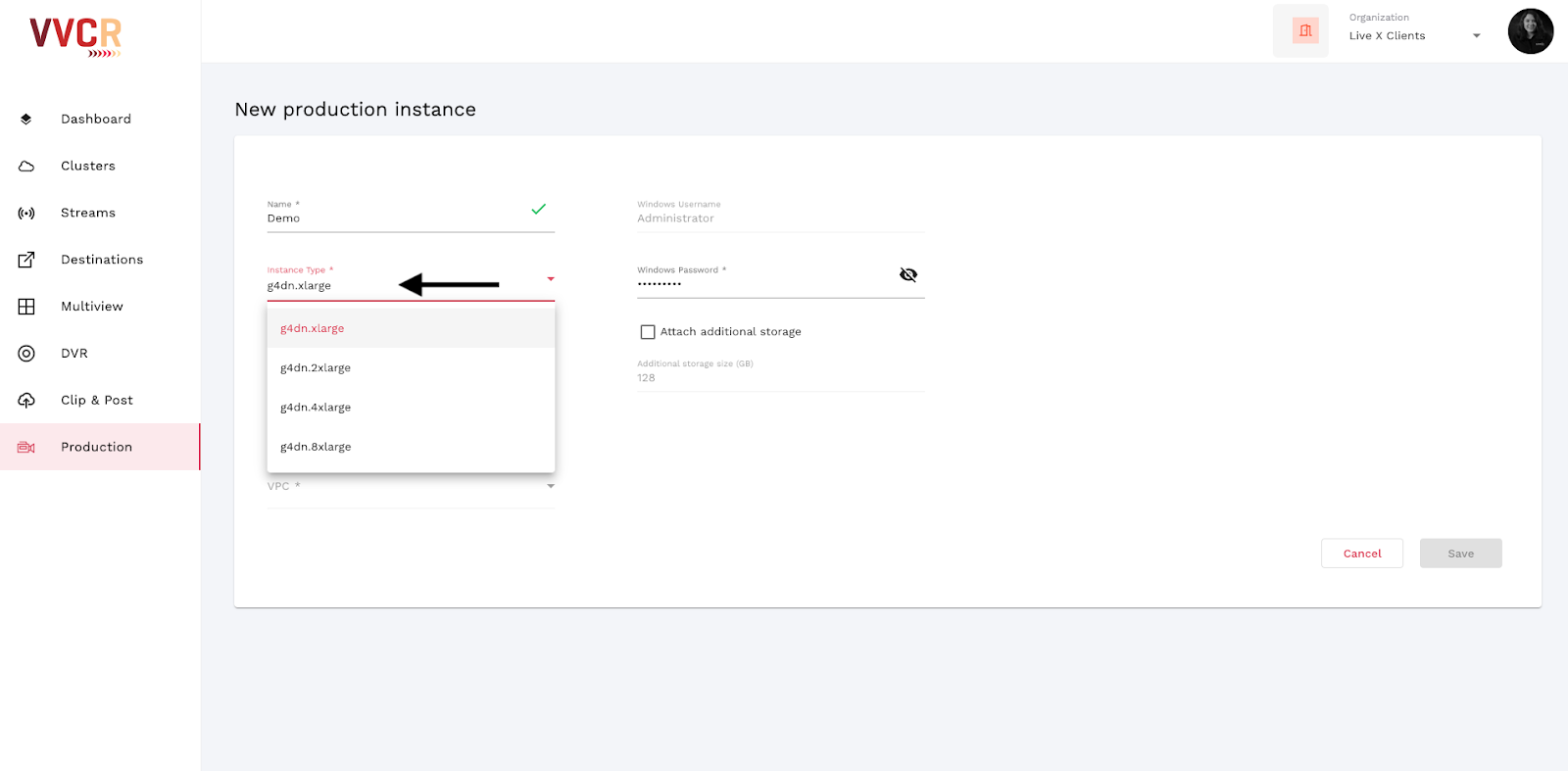1568x771 pixels.
Task: Click the green name validation checkmark
Action: tap(538, 209)
